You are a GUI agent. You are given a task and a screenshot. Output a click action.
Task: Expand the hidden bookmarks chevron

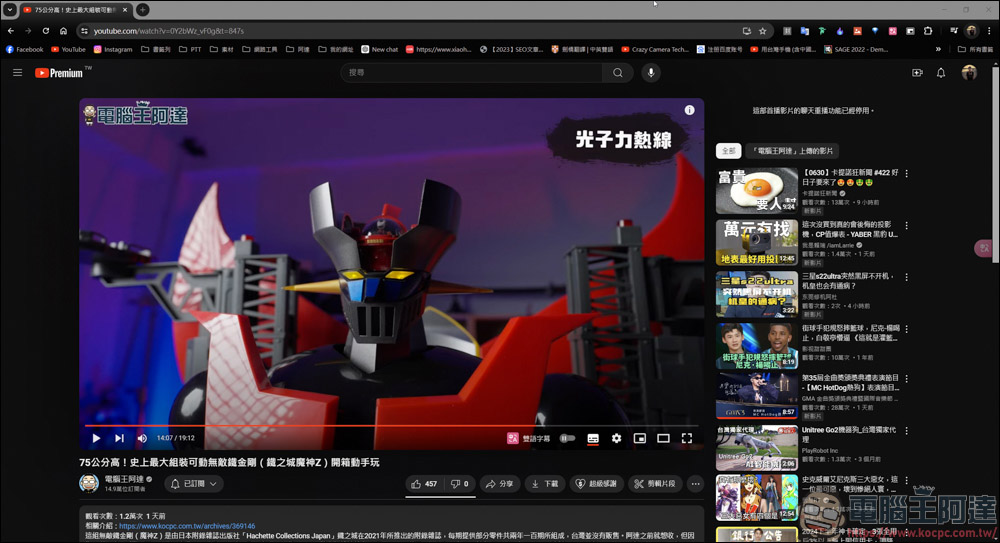coord(938,49)
